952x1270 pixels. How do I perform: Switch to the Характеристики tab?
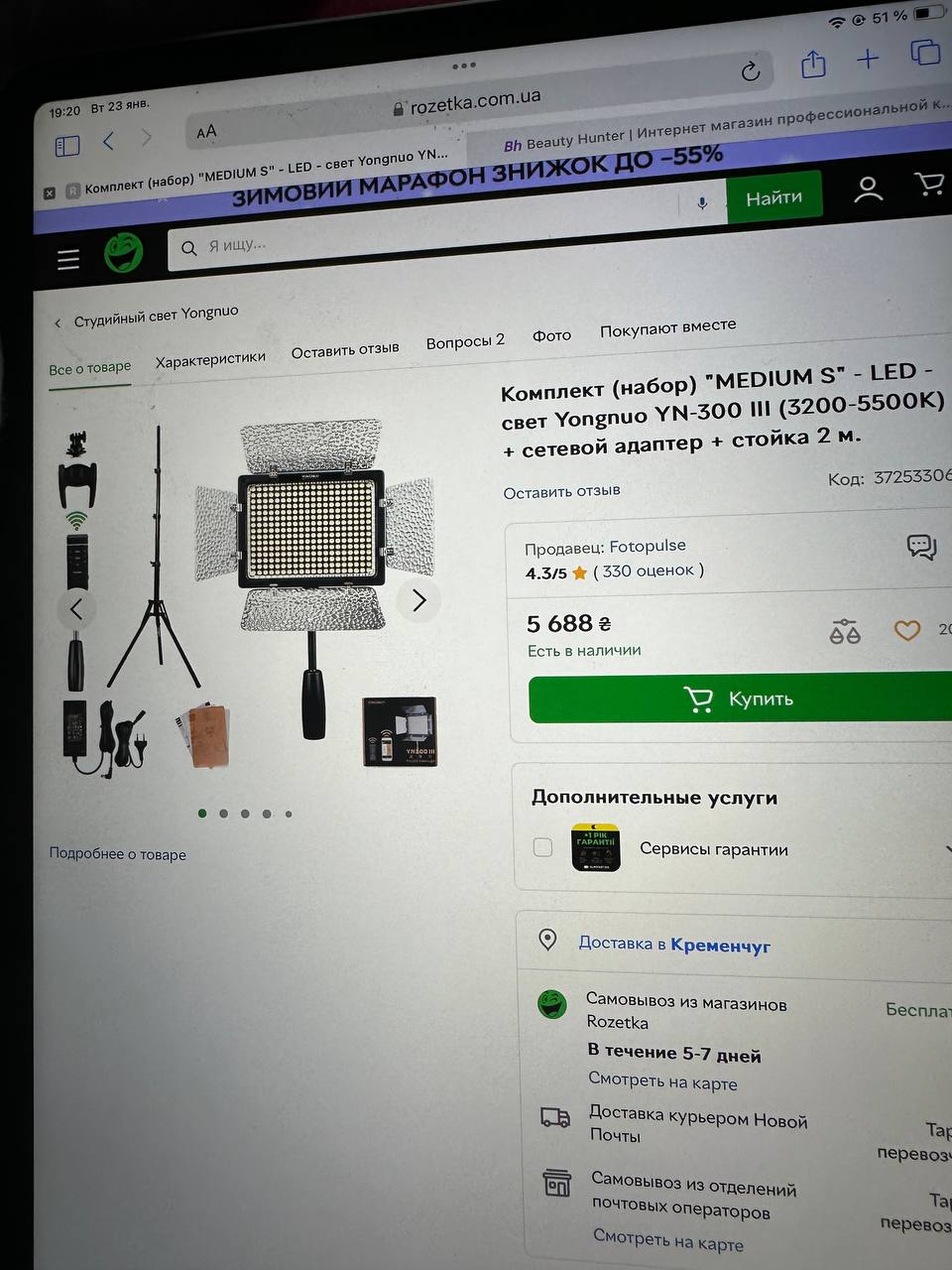coord(210,359)
